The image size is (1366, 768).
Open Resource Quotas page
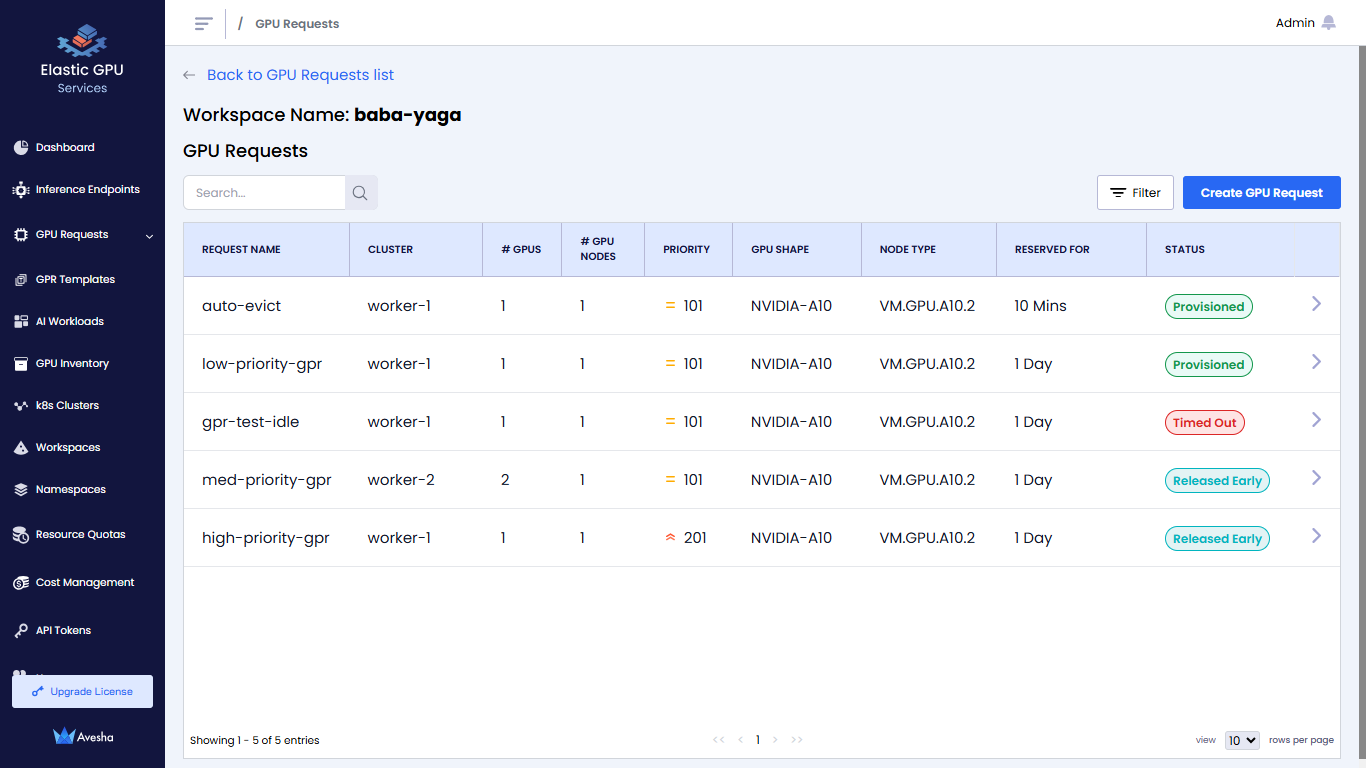pyautogui.click(x=81, y=535)
